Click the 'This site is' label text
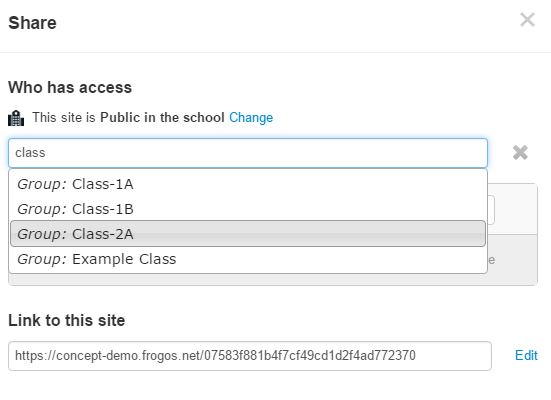The height and width of the screenshot is (400, 551). 64,117
